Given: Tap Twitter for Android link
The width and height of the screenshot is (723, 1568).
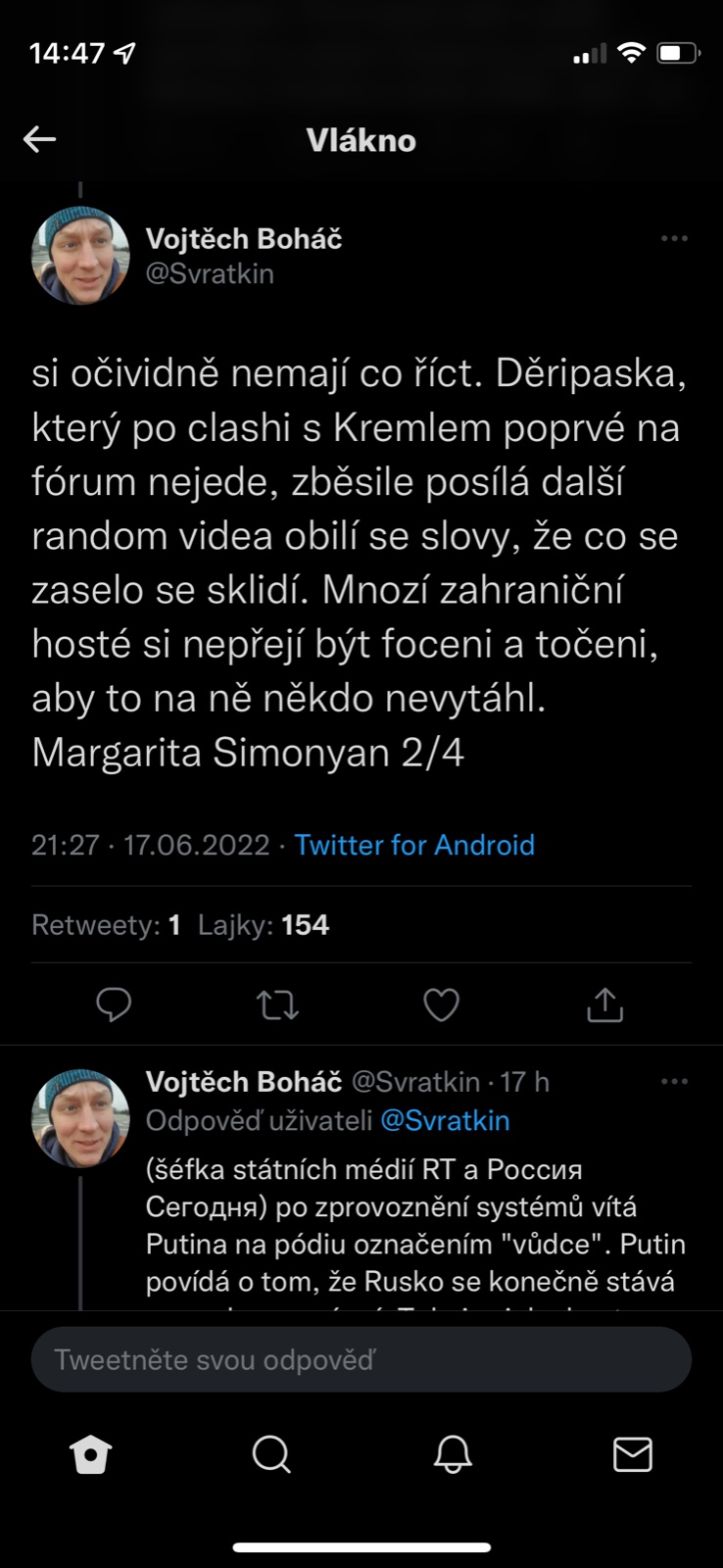Looking at the screenshot, I should click(414, 845).
